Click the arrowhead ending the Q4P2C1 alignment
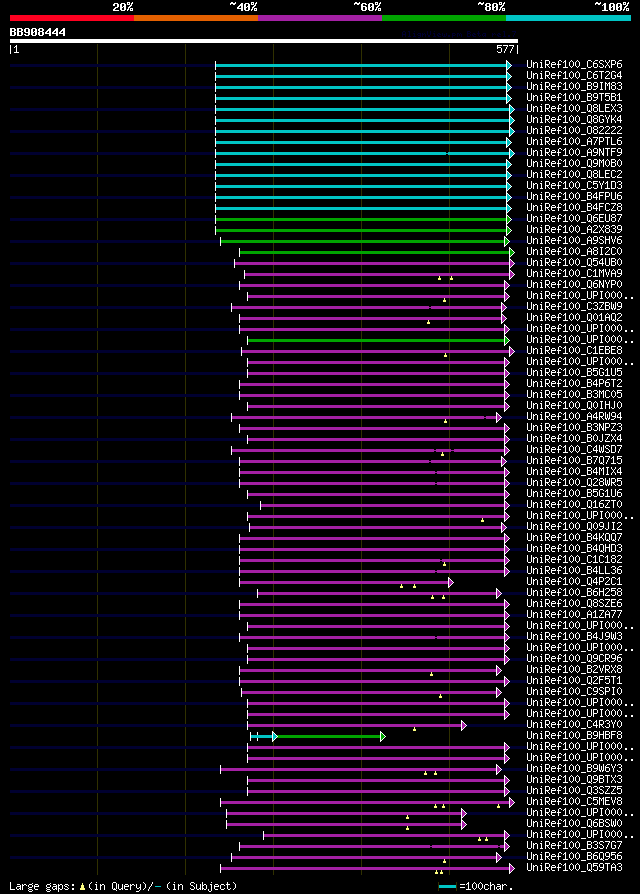 coord(451,583)
